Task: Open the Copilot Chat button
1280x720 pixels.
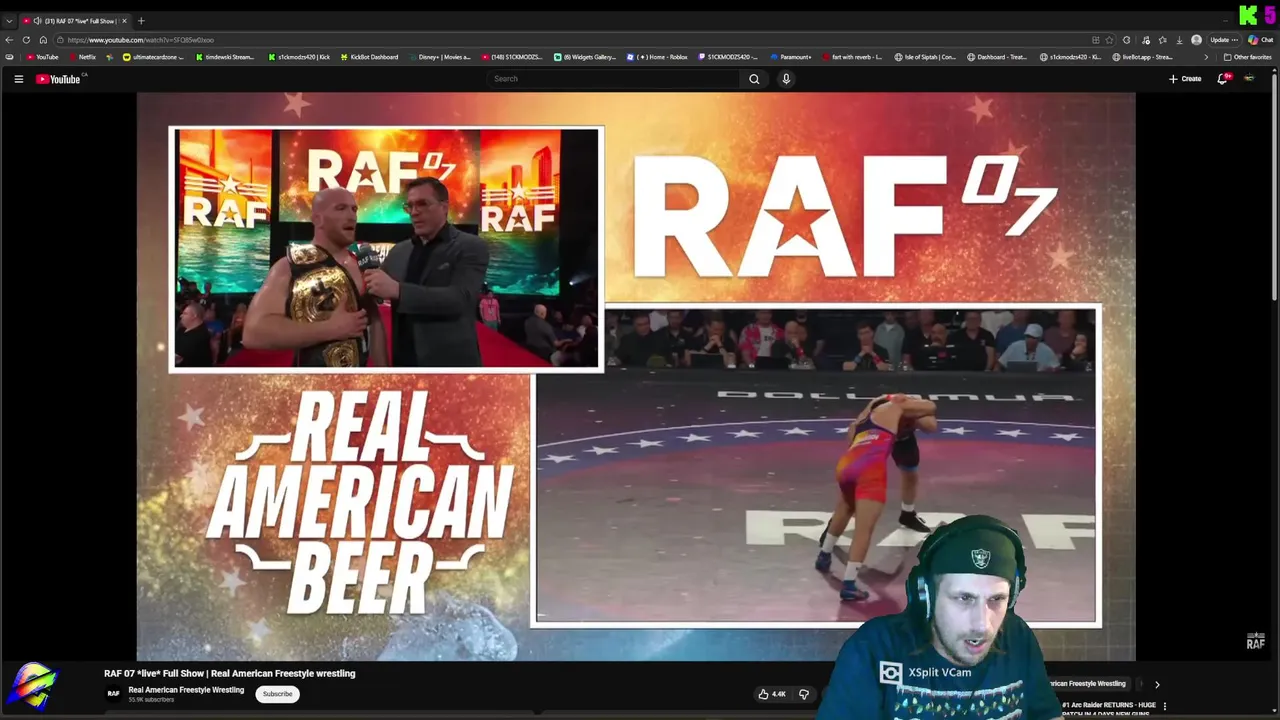Action: (1260, 40)
